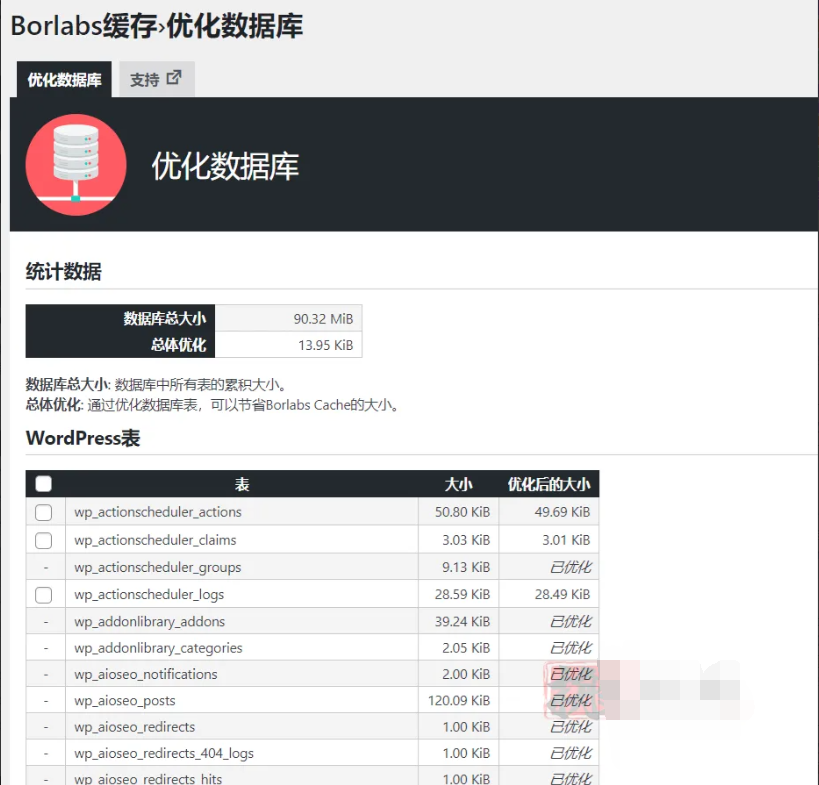819x785 pixels.
Task: Select the wp_actionscheduler_actions table name
Action: (x=158, y=512)
